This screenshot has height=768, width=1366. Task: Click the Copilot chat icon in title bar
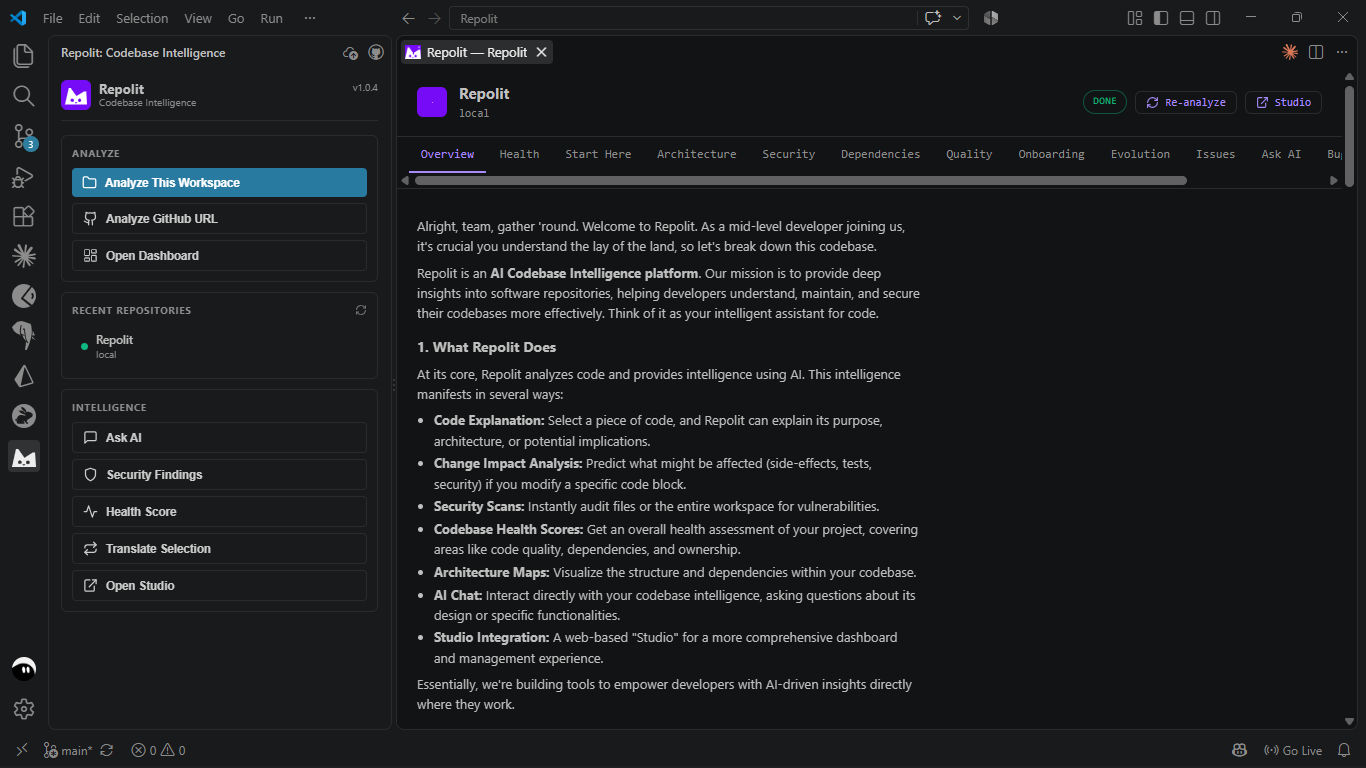tap(933, 18)
